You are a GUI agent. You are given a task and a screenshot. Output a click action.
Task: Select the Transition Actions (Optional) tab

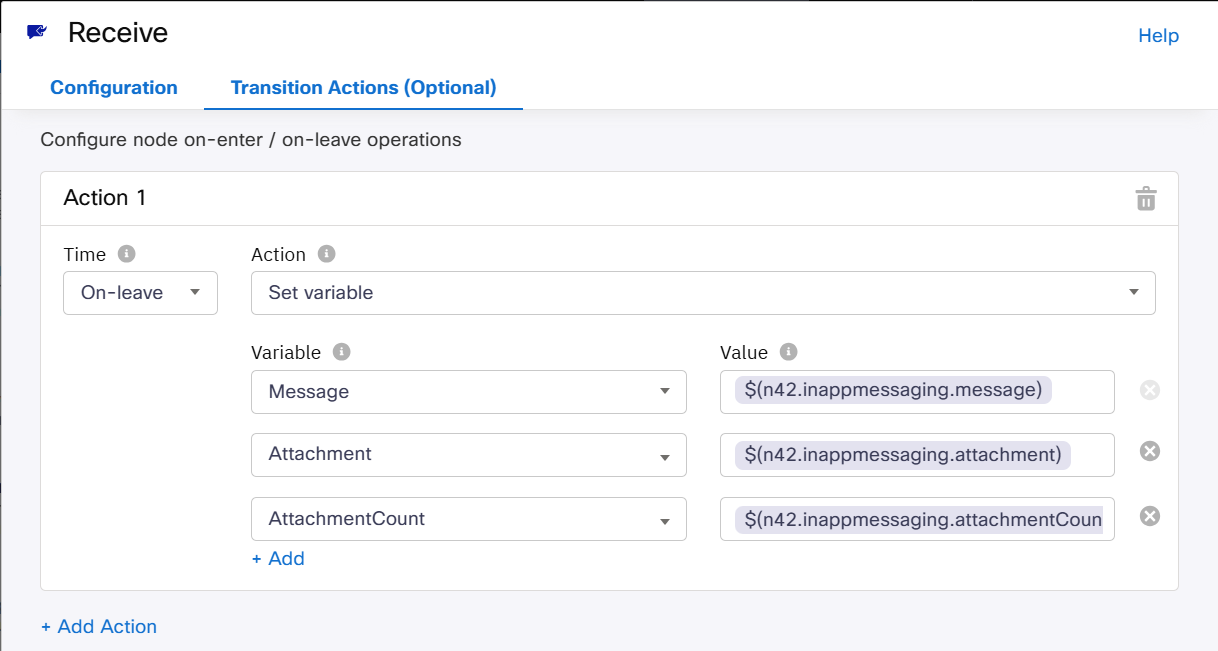(363, 88)
